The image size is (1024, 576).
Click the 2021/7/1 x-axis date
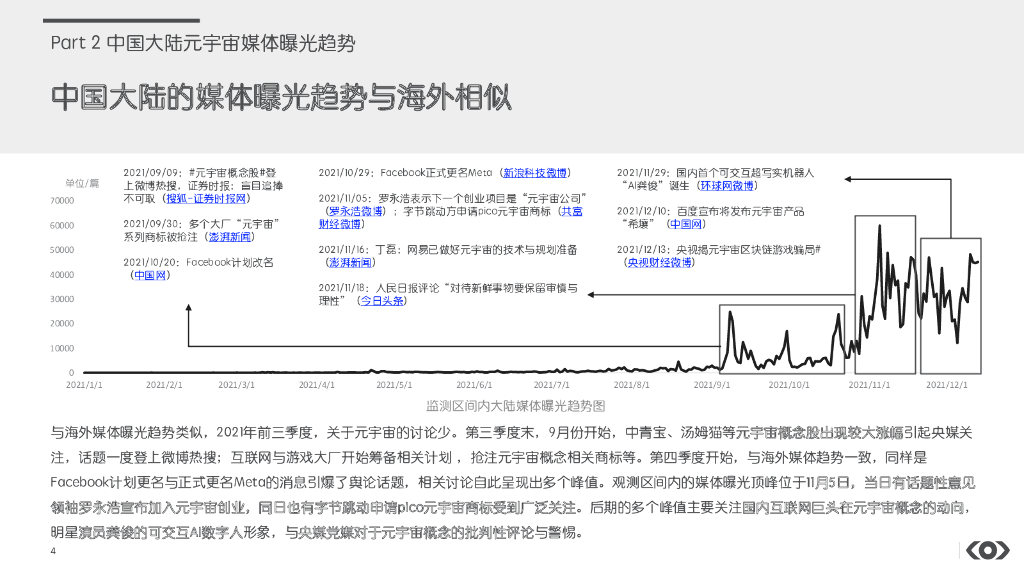[x=551, y=385]
